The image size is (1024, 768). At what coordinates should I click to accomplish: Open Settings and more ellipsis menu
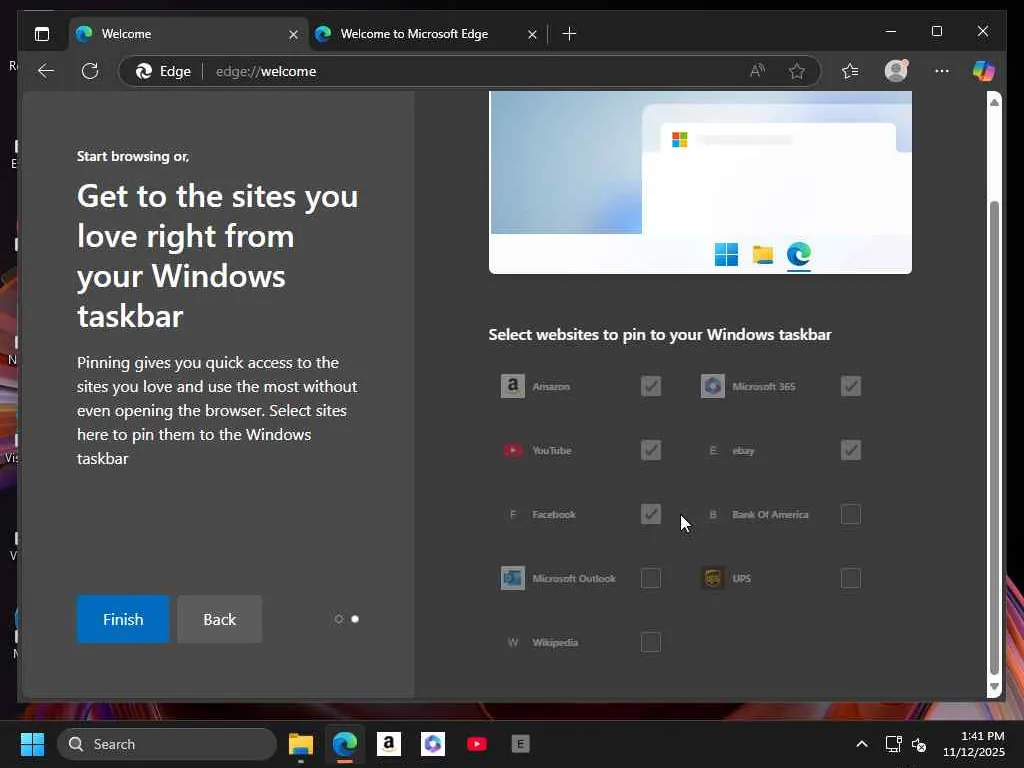[942, 71]
